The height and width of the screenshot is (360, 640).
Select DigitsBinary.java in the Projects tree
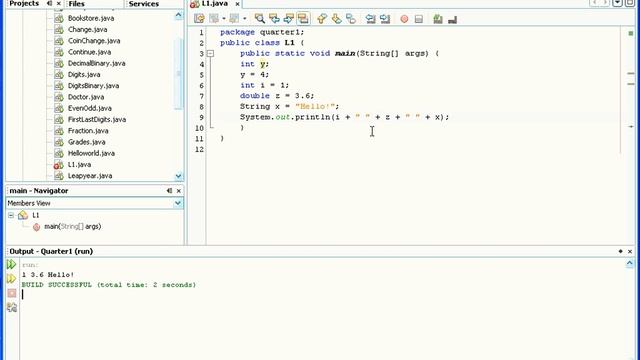tap(93, 86)
